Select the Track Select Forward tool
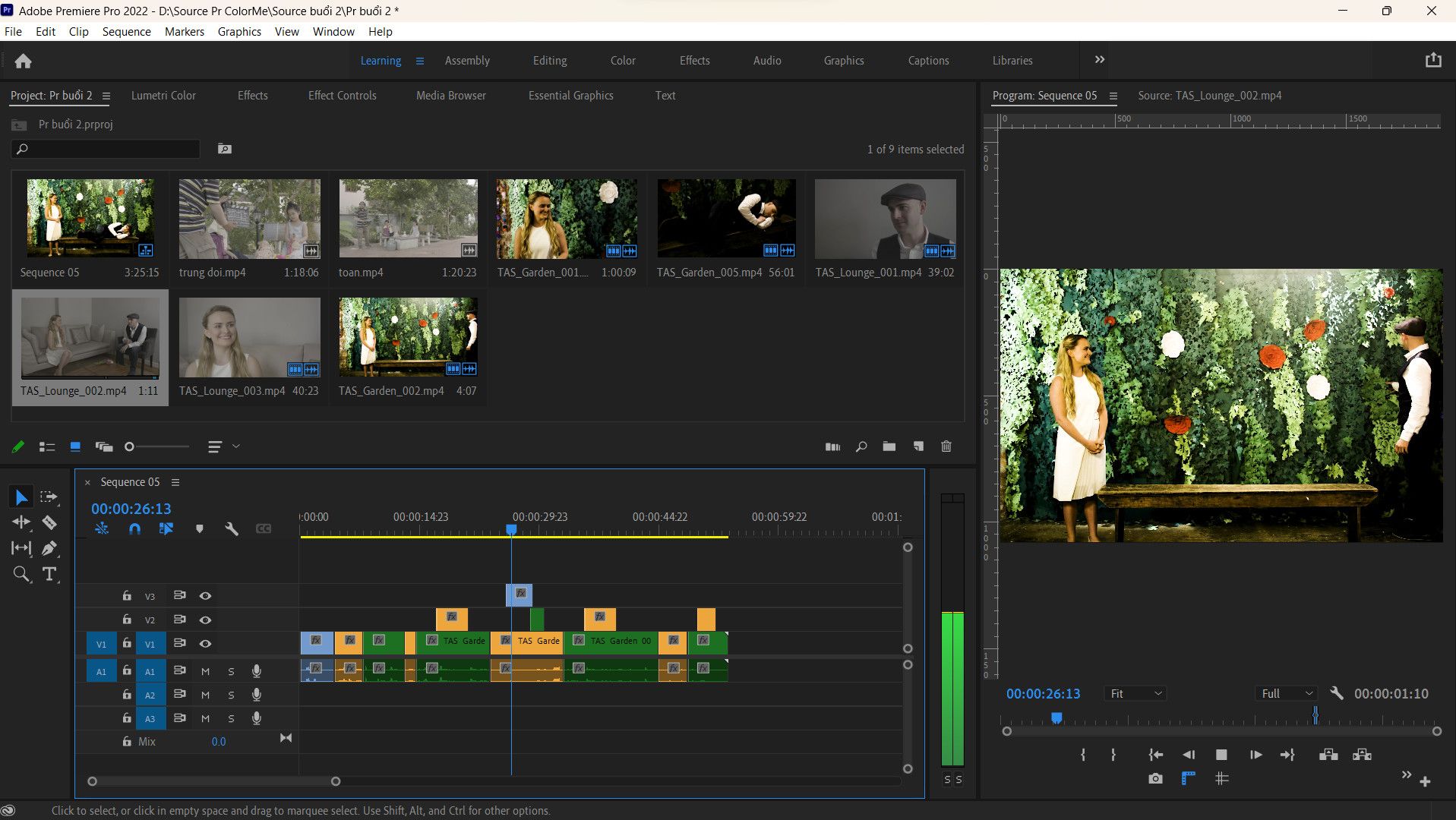The image size is (1456, 820). [49, 497]
